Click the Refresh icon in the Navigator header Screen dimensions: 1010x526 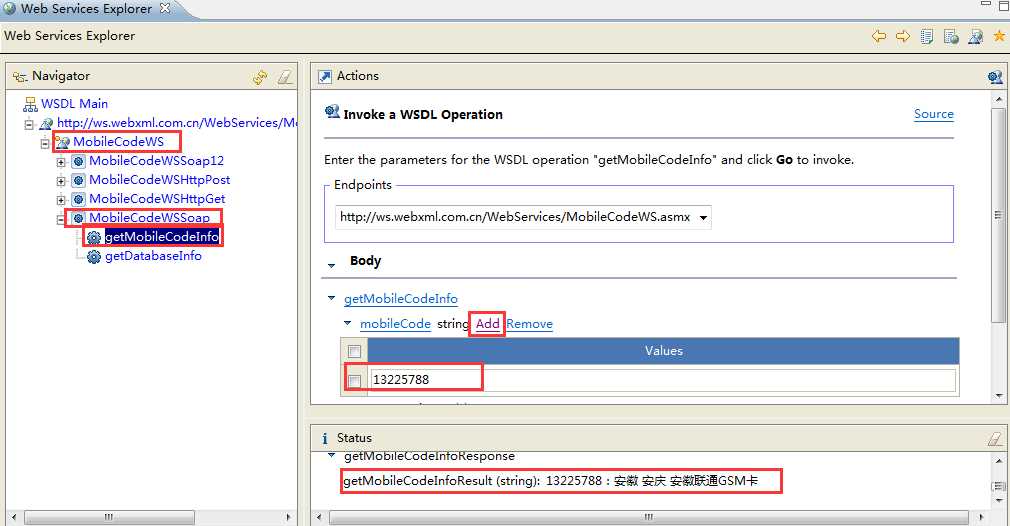(260, 77)
